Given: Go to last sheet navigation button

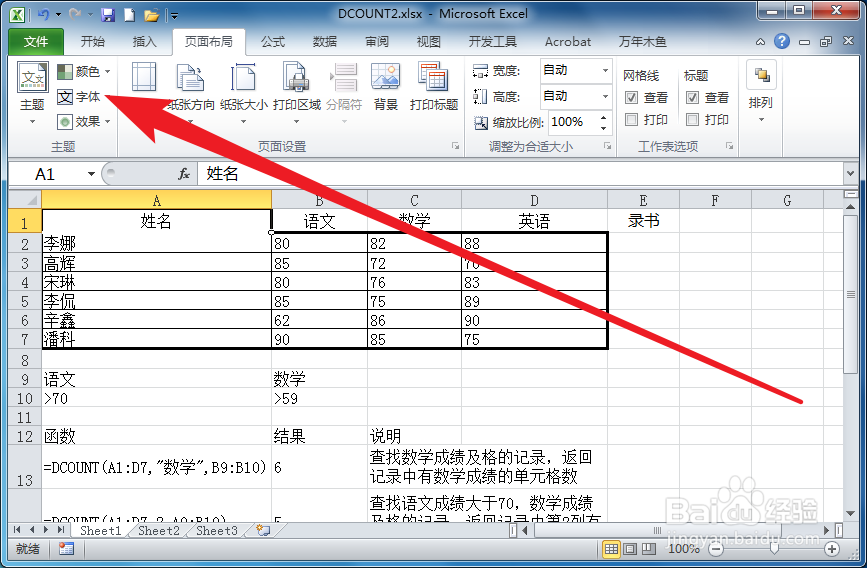Looking at the screenshot, I should point(61,530).
